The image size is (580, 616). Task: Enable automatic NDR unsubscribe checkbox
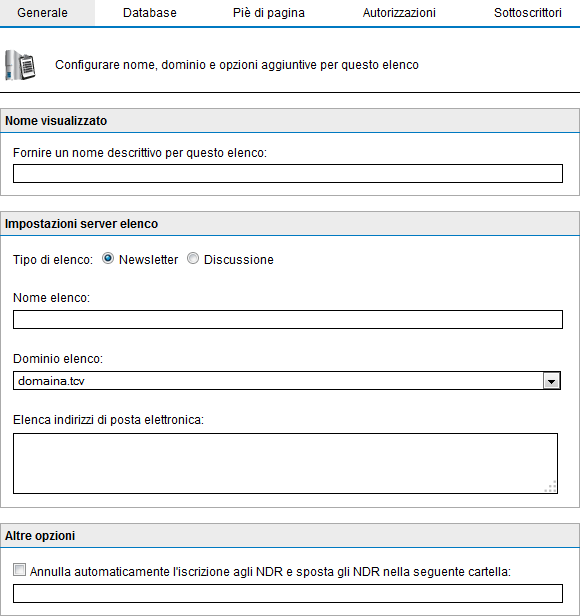point(19,570)
